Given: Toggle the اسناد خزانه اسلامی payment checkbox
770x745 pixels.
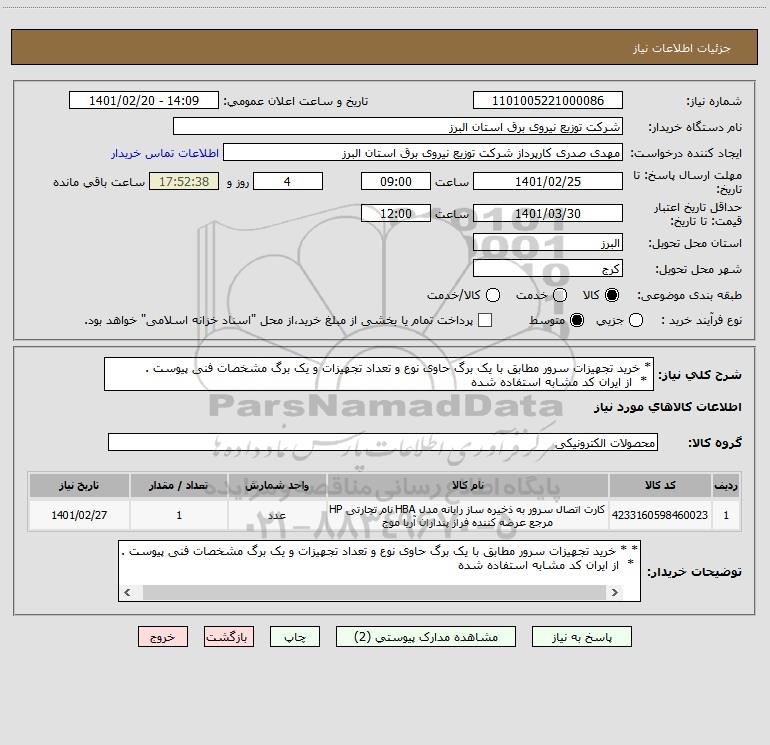Looking at the screenshot, I should click(485, 320).
